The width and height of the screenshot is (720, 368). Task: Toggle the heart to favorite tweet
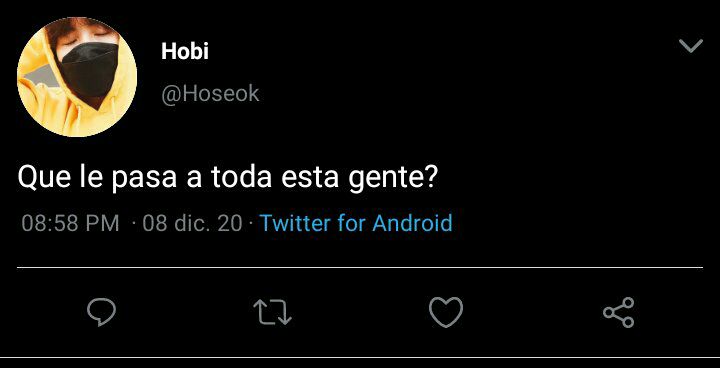click(446, 312)
